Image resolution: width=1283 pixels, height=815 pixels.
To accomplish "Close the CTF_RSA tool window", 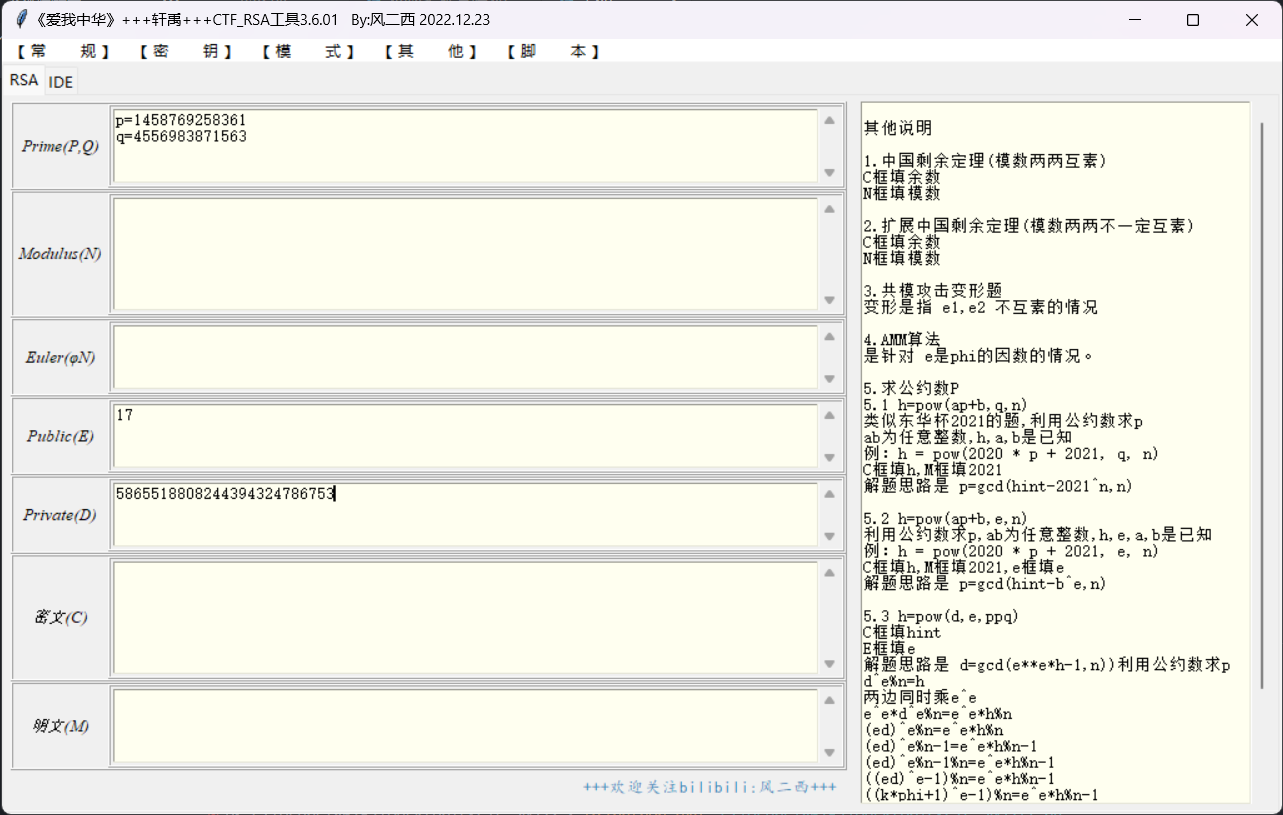I will [x=1252, y=19].
